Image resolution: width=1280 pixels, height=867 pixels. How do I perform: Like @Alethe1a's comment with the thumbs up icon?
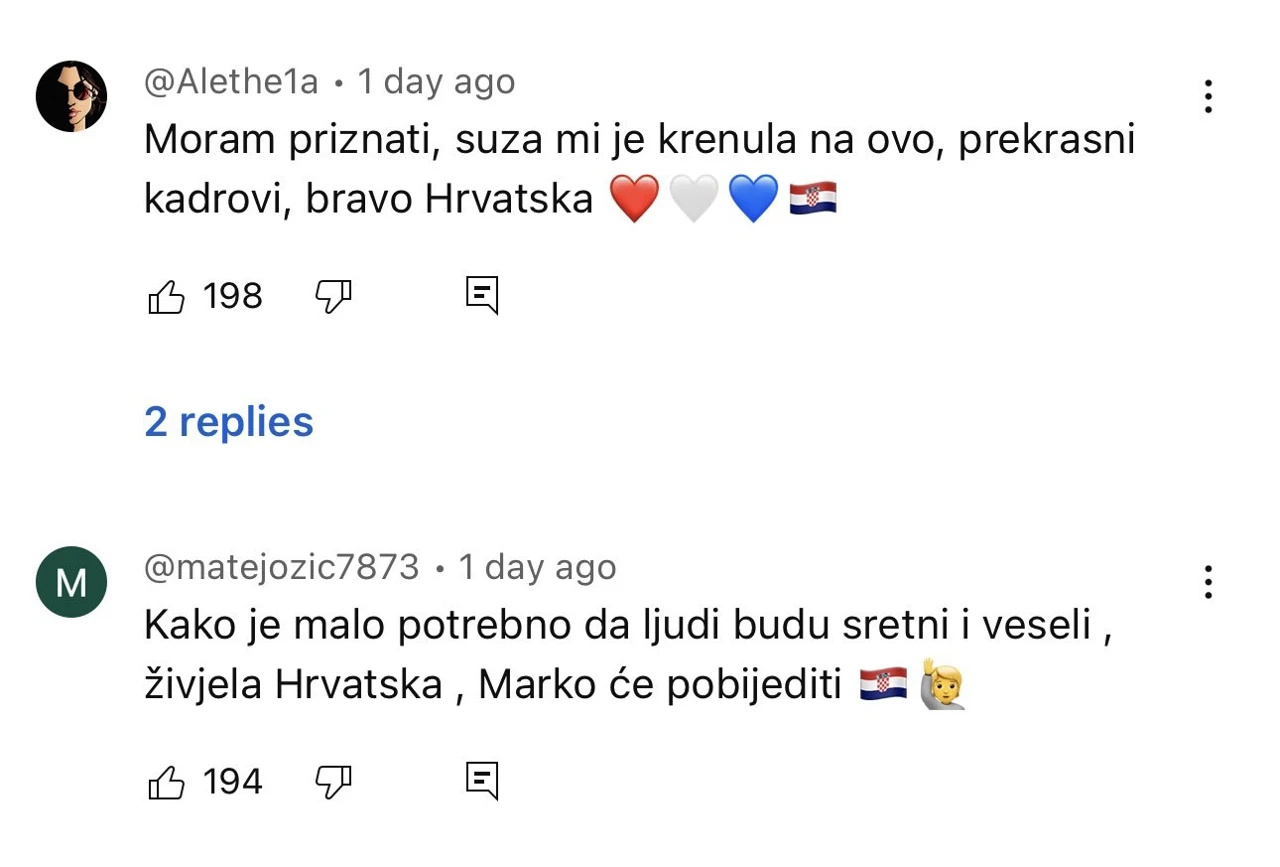[x=166, y=295]
